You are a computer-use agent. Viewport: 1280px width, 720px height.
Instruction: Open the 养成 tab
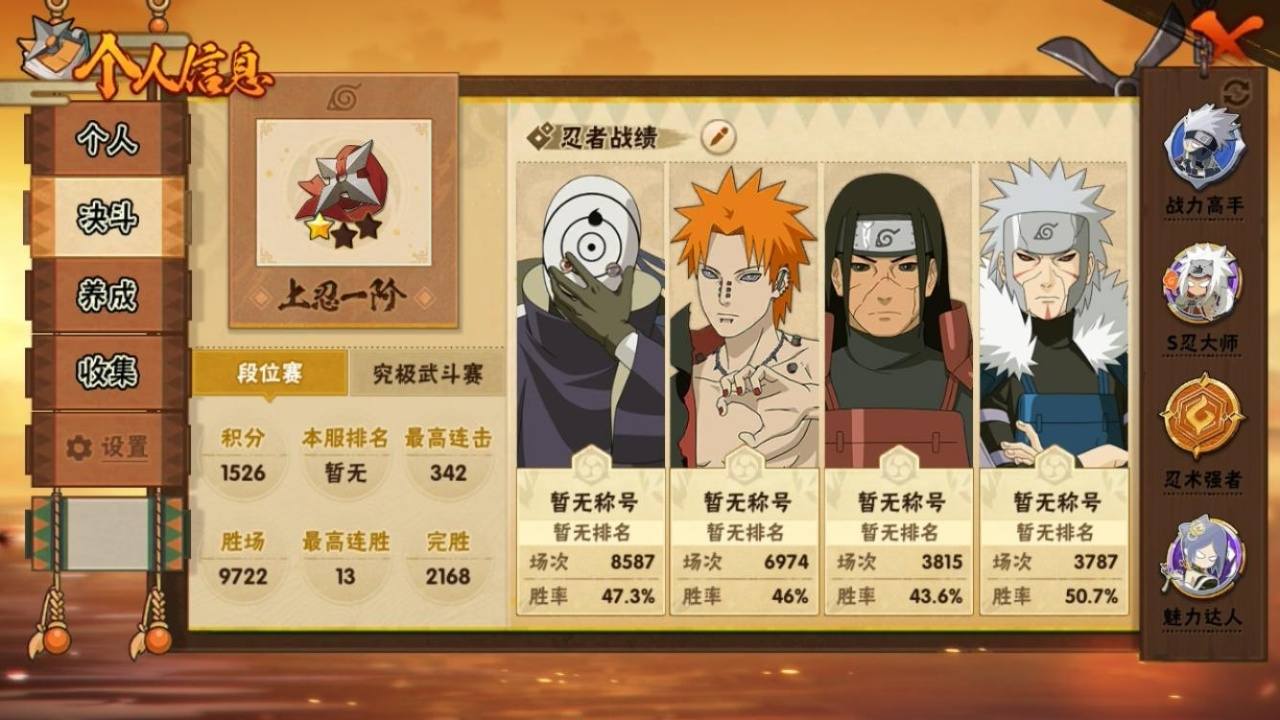[x=108, y=295]
